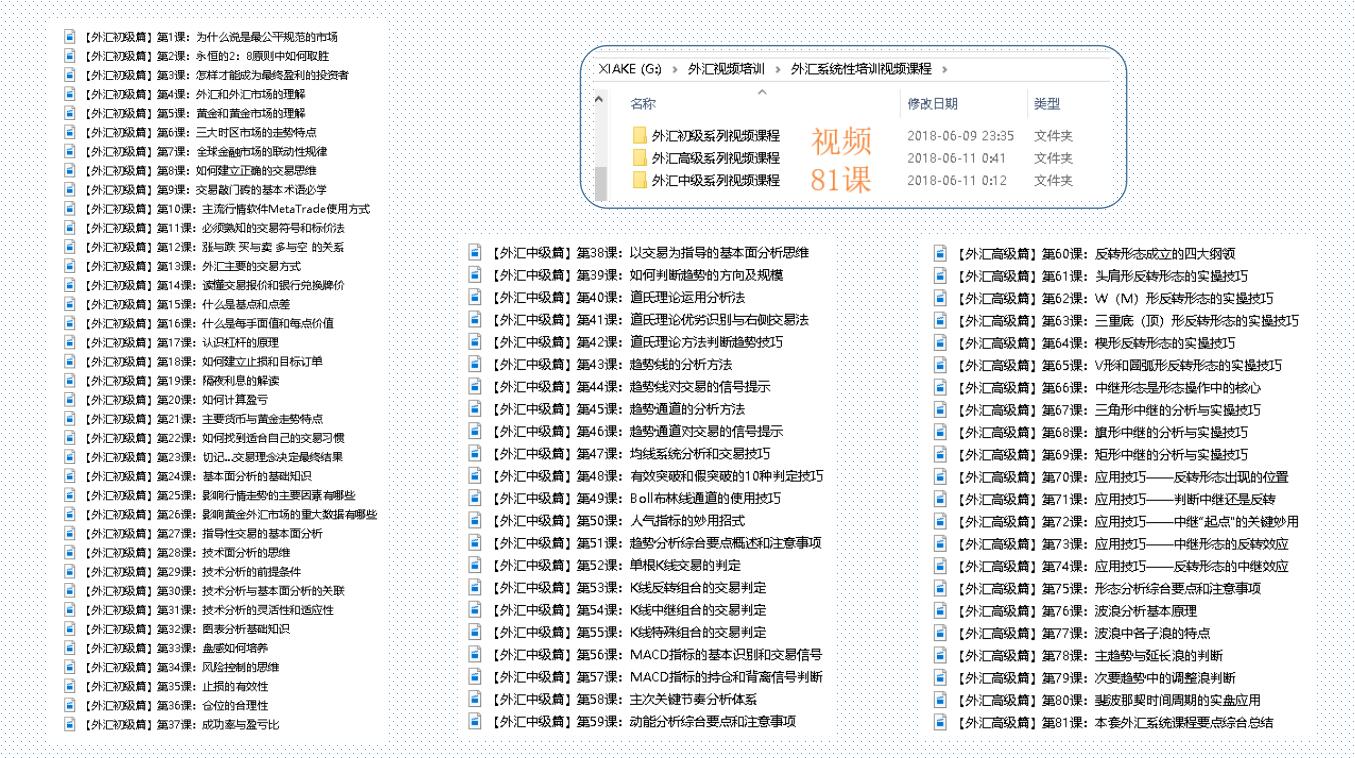
Task: Sort by the 修改日期 column header
Action: coord(932,104)
